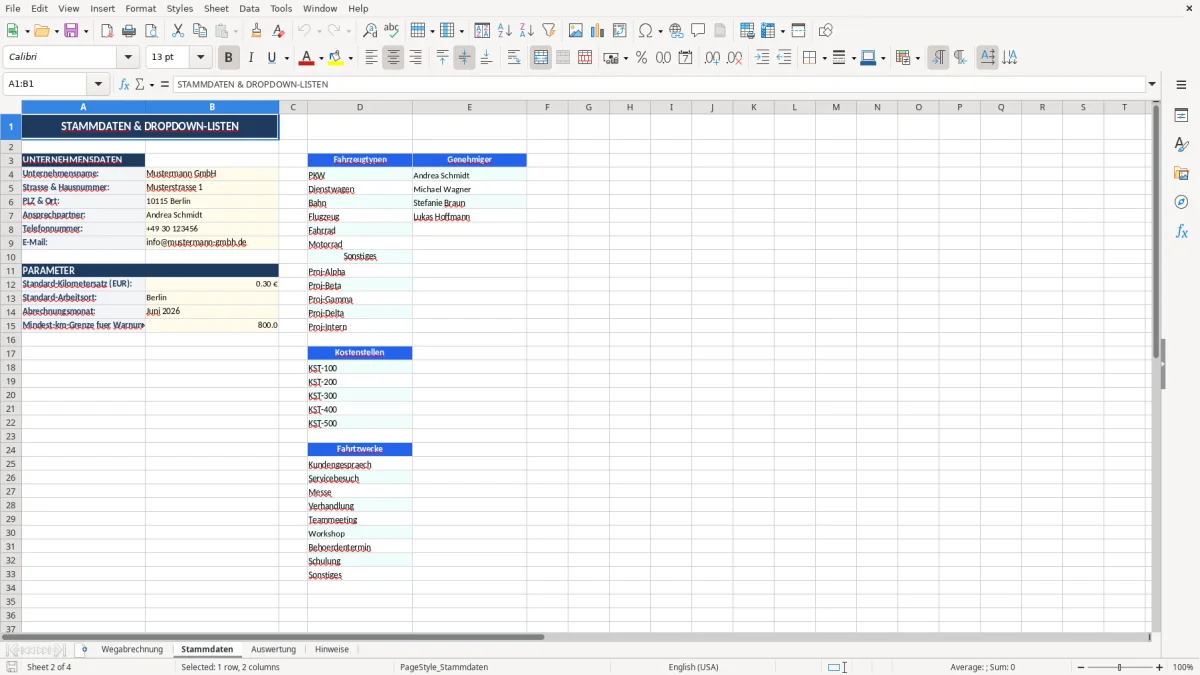Expand the Borders dropdown arrow

[823, 58]
